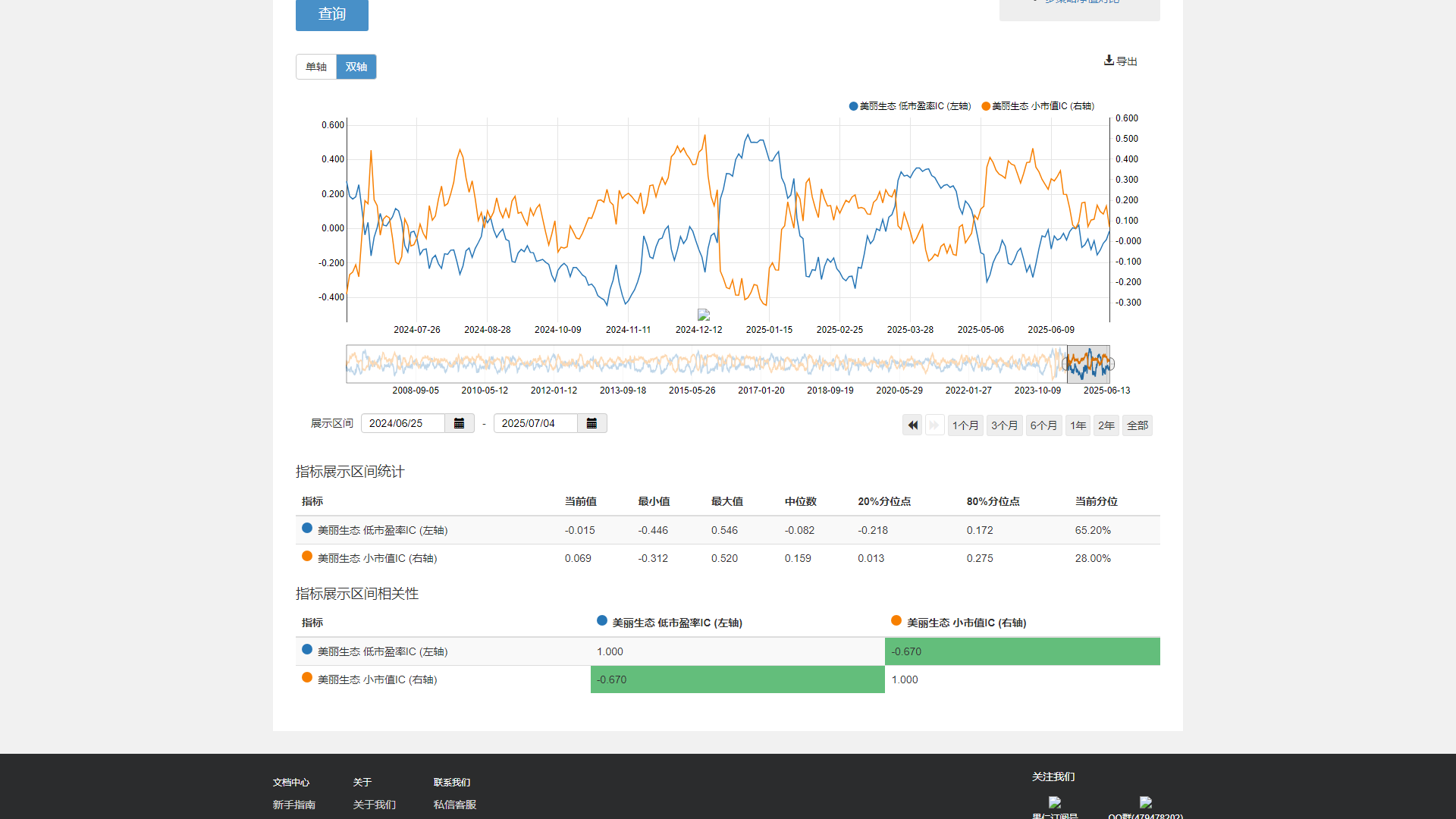Open the 关于我们 footer link
Screen dimensions: 1456x819
click(375, 805)
